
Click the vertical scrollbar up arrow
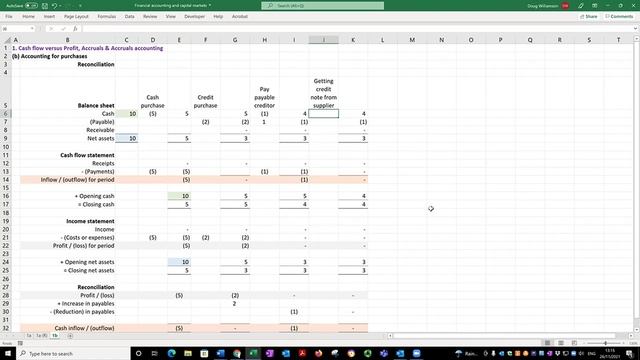(636, 38)
